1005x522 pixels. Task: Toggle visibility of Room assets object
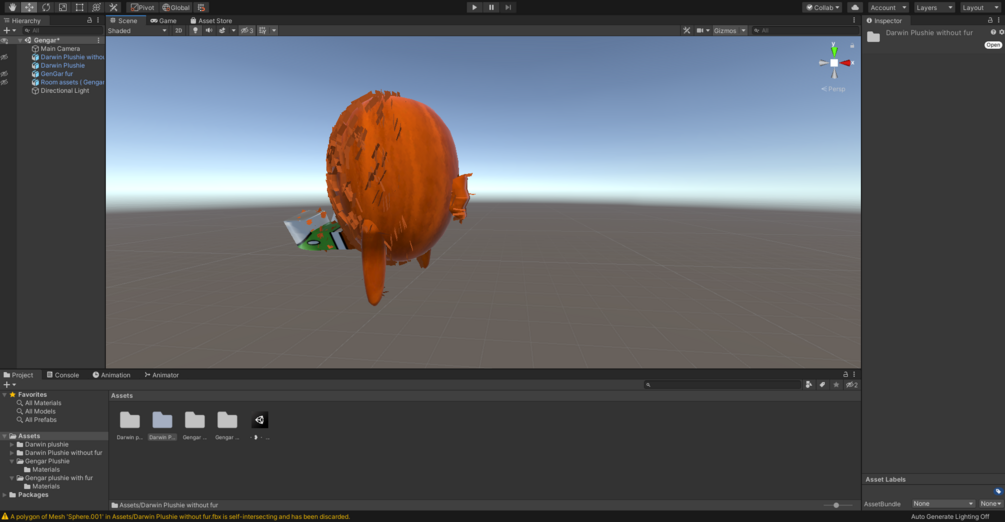pyautogui.click(x=4, y=82)
